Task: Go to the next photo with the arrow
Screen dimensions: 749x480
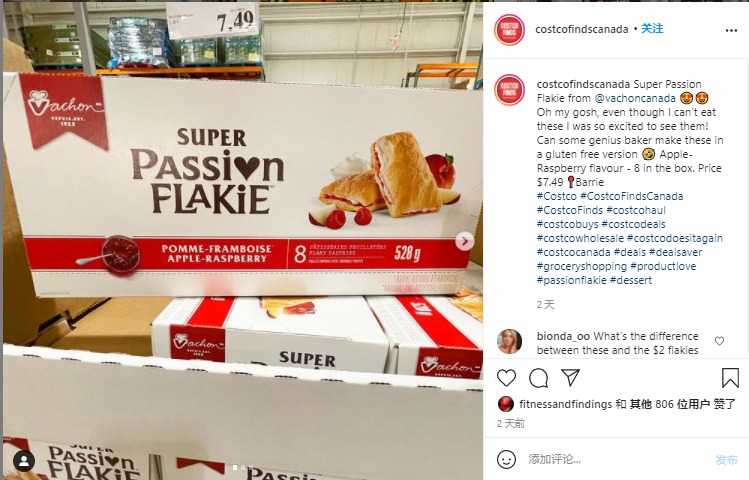Action: pos(464,241)
